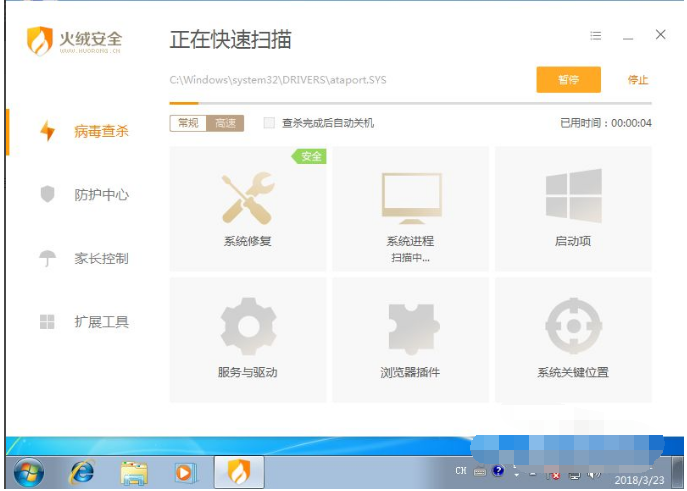Switch scan speed to 常规 mode
This screenshot has height=491, width=687.
point(188,123)
